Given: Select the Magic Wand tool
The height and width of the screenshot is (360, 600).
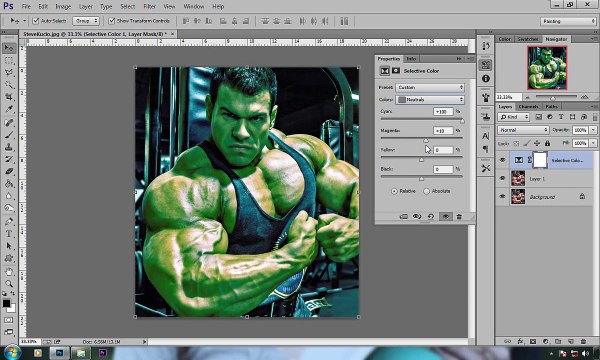Looking at the screenshot, I should [9, 85].
